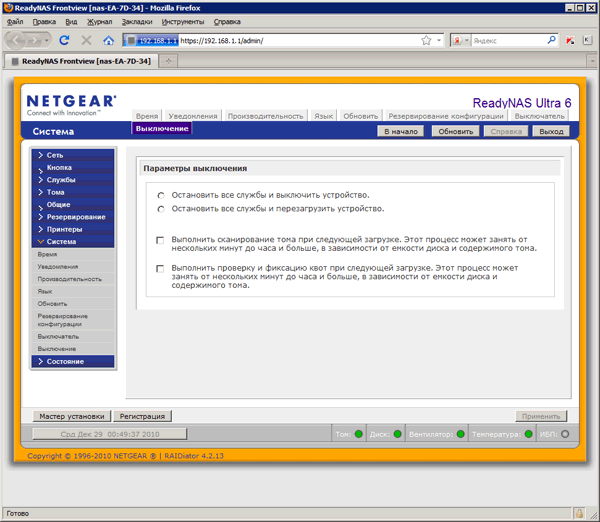This screenshot has width=600, height=522.
Task: Expand the Состояние sidebar section
Action: [x=73, y=361]
